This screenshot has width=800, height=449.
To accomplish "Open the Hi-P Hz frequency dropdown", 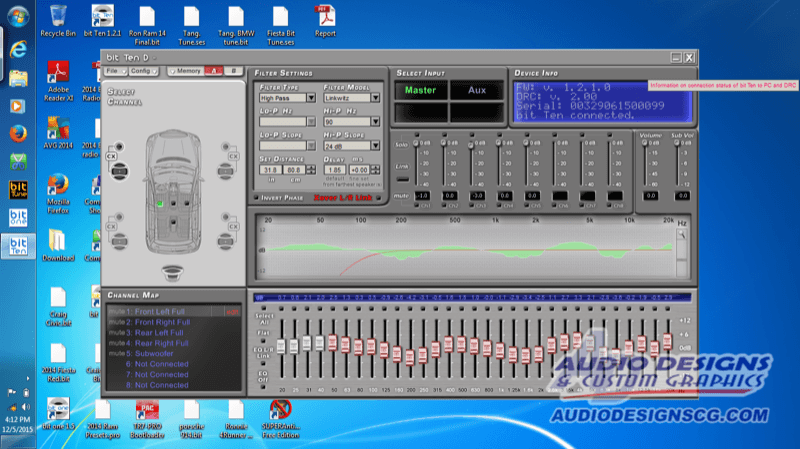I will pos(376,121).
